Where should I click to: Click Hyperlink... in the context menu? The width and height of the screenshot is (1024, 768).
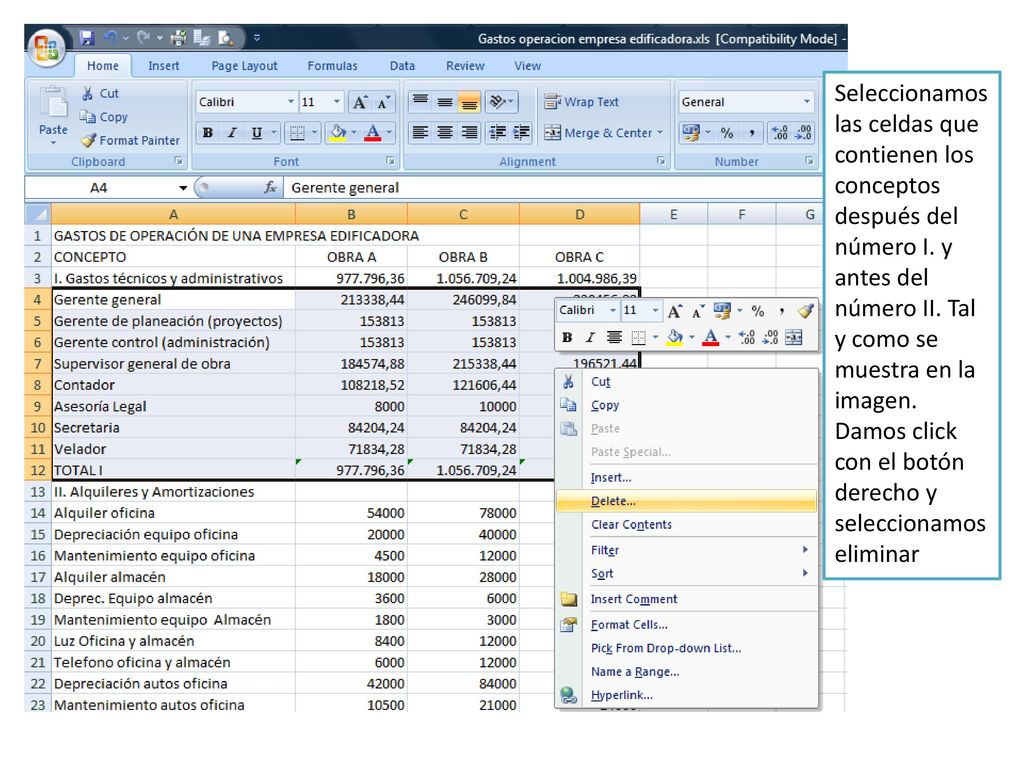686,695
